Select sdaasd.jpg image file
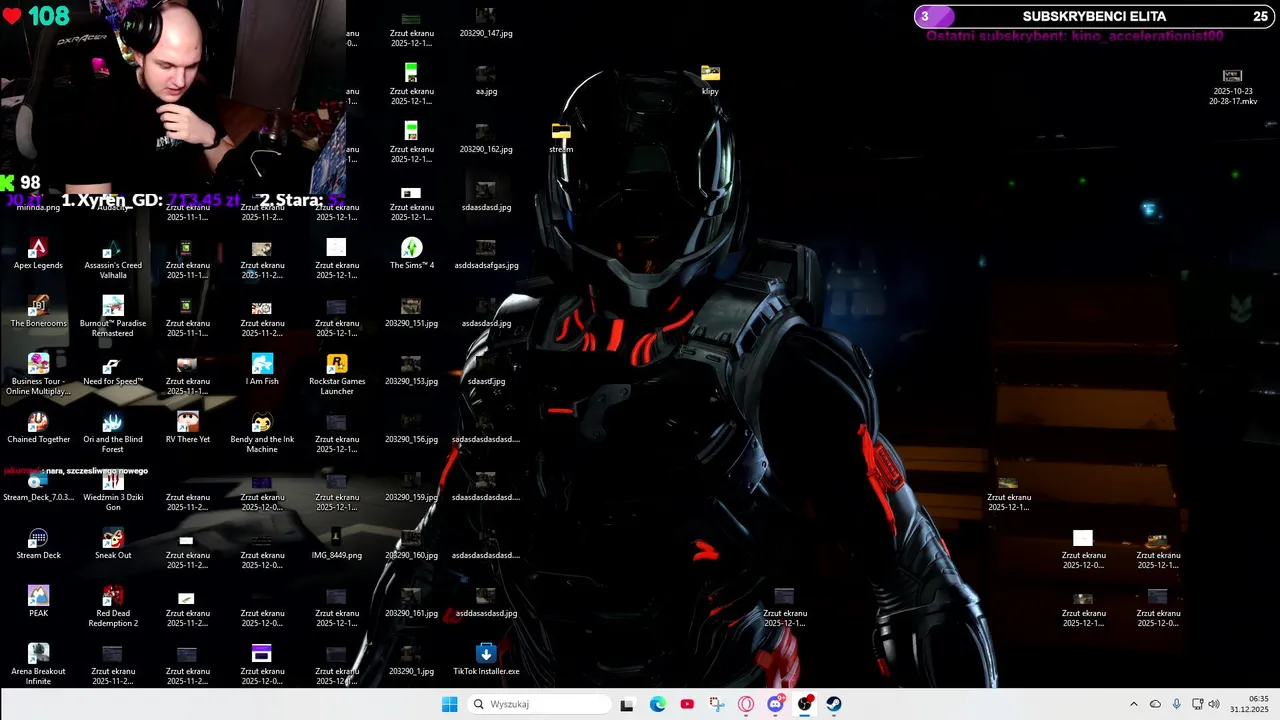The width and height of the screenshot is (1280, 720). coord(486,370)
